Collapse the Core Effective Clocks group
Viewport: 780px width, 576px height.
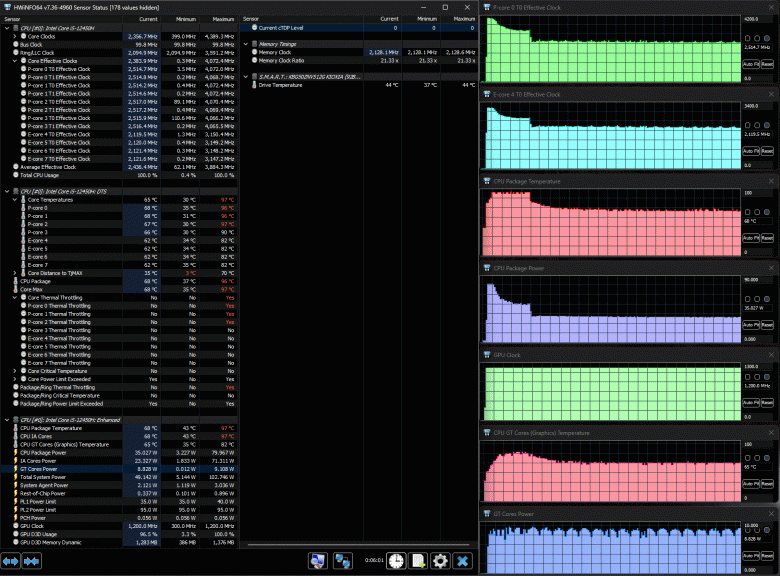[14, 60]
